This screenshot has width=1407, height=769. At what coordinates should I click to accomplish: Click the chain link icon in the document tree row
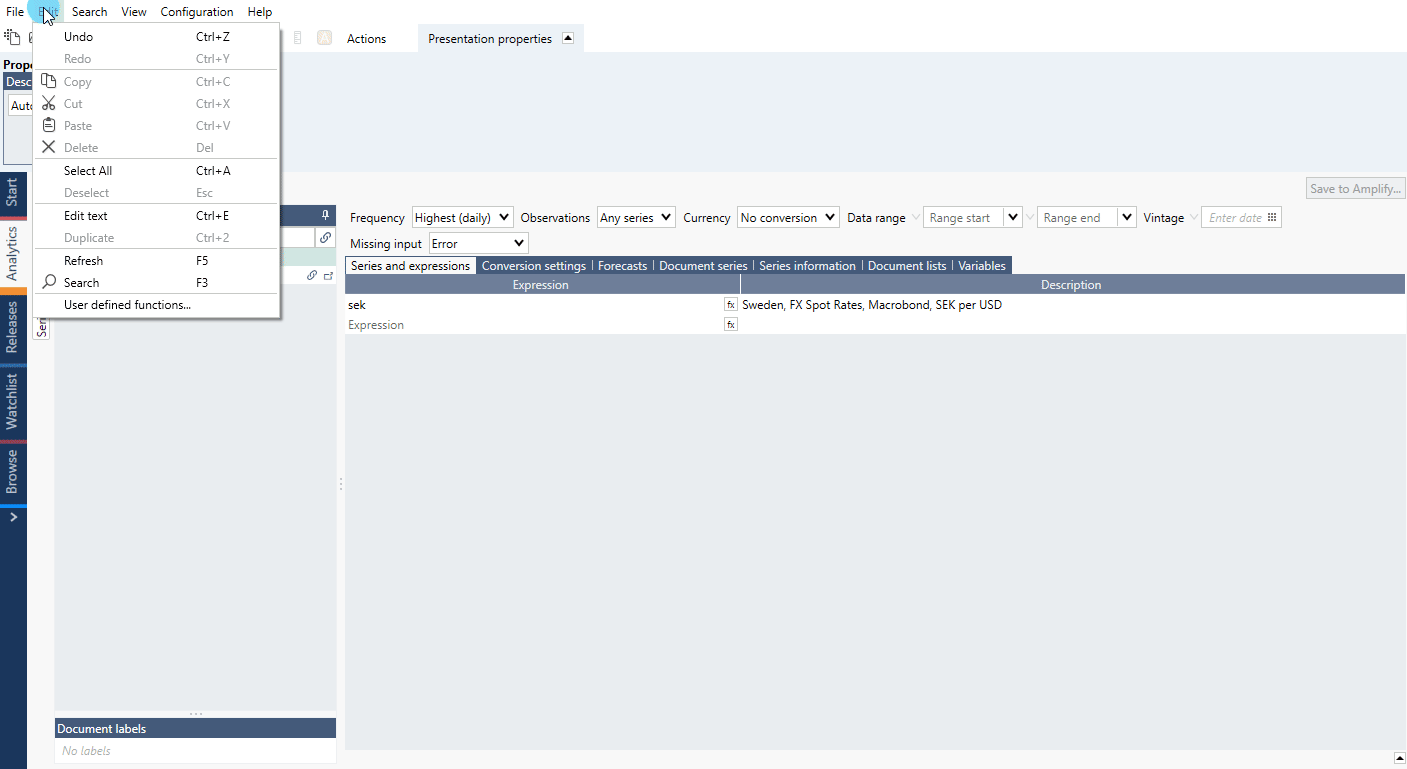click(x=312, y=275)
